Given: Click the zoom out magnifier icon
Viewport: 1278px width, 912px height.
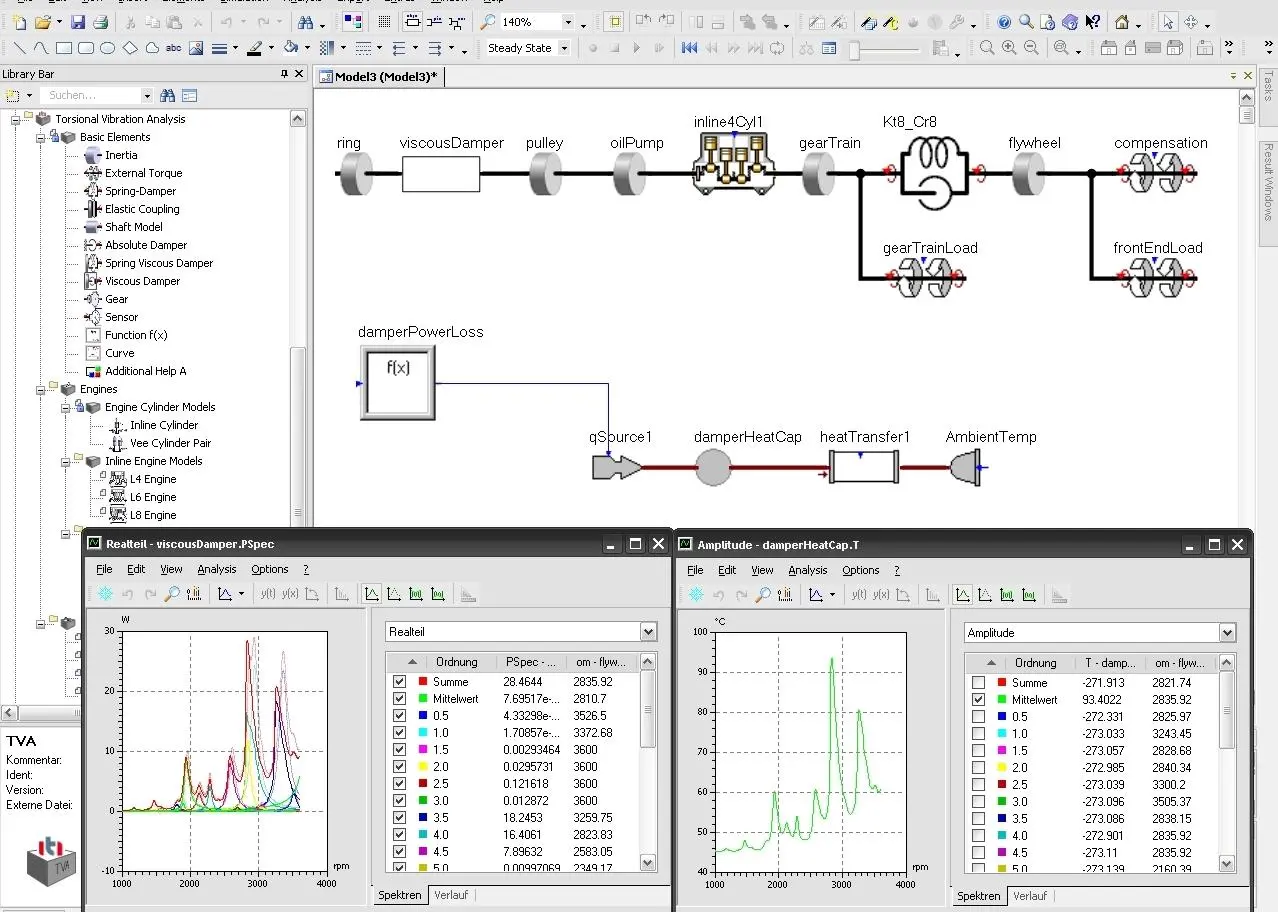Looking at the screenshot, I should (x=1031, y=47).
